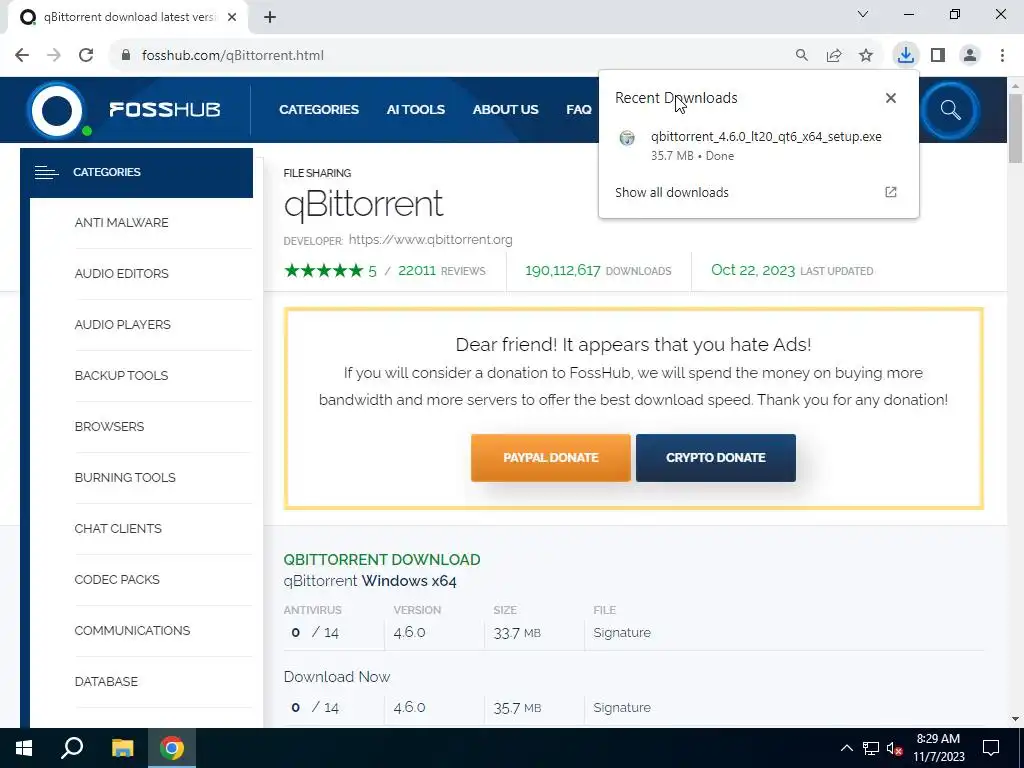1024x768 pixels.
Task: Click the CRYPTO DONATE button
Action: click(716, 458)
